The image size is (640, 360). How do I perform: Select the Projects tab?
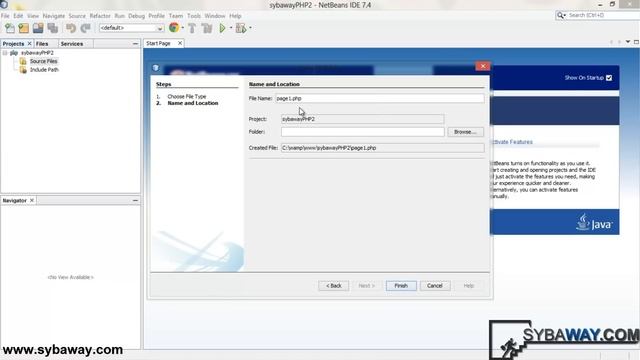pyautogui.click(x=13, y=44)
